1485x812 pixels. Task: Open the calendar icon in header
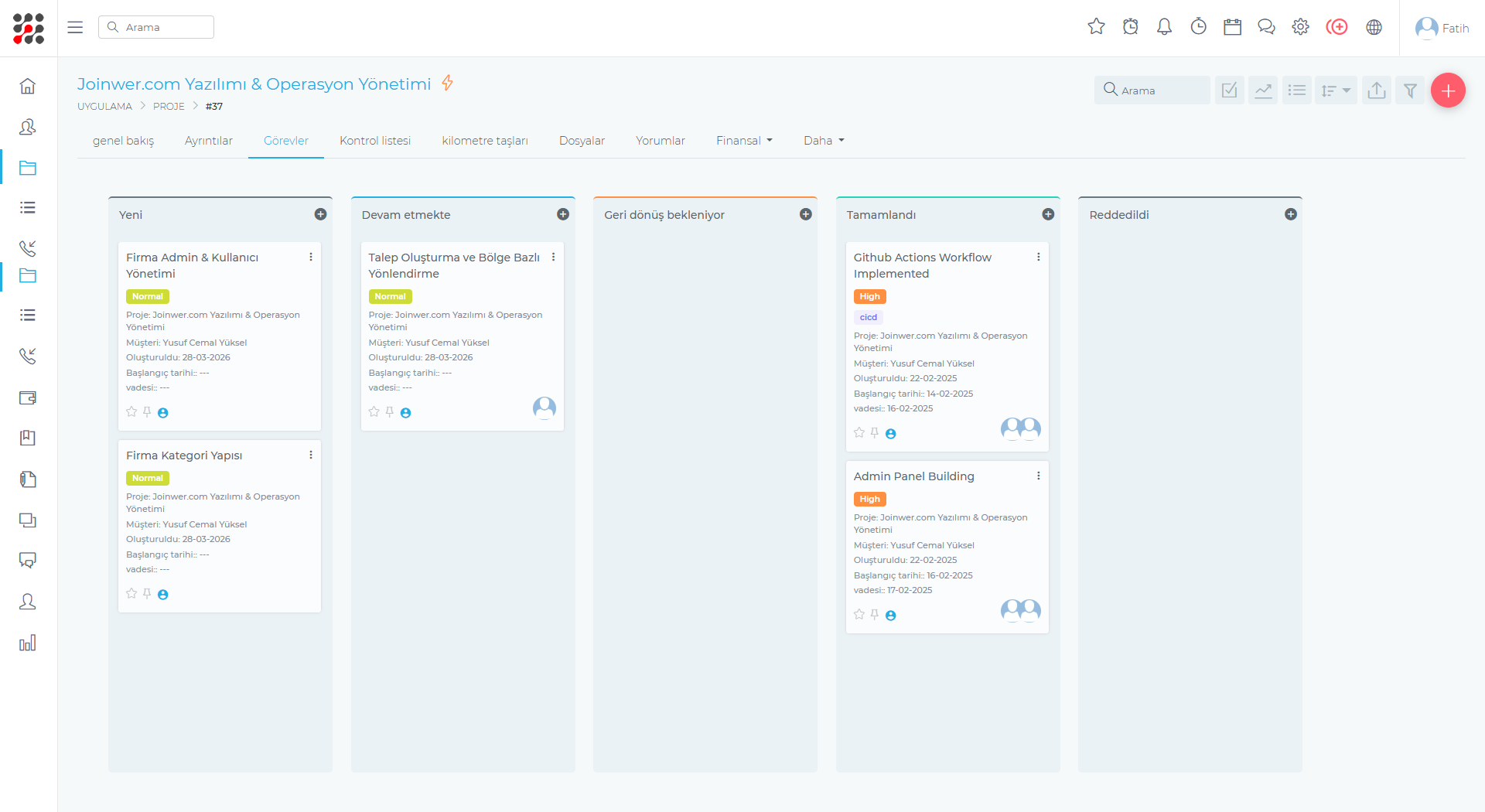[1232, 27]
